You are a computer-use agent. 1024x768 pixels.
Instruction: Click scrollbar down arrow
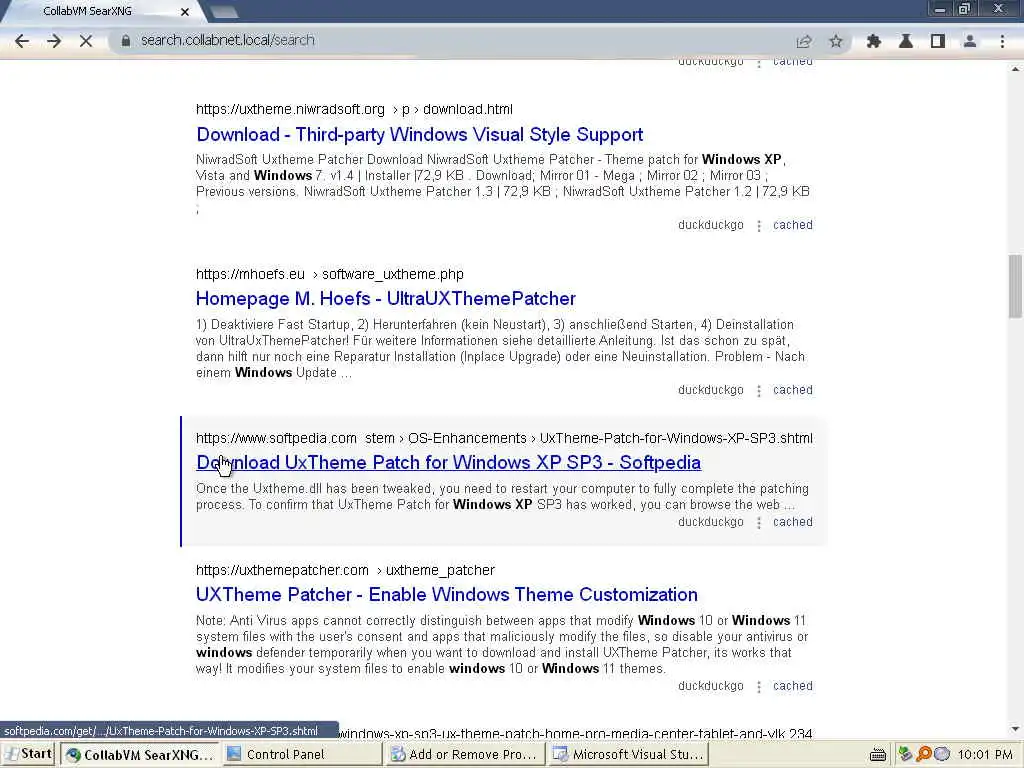1015,729
